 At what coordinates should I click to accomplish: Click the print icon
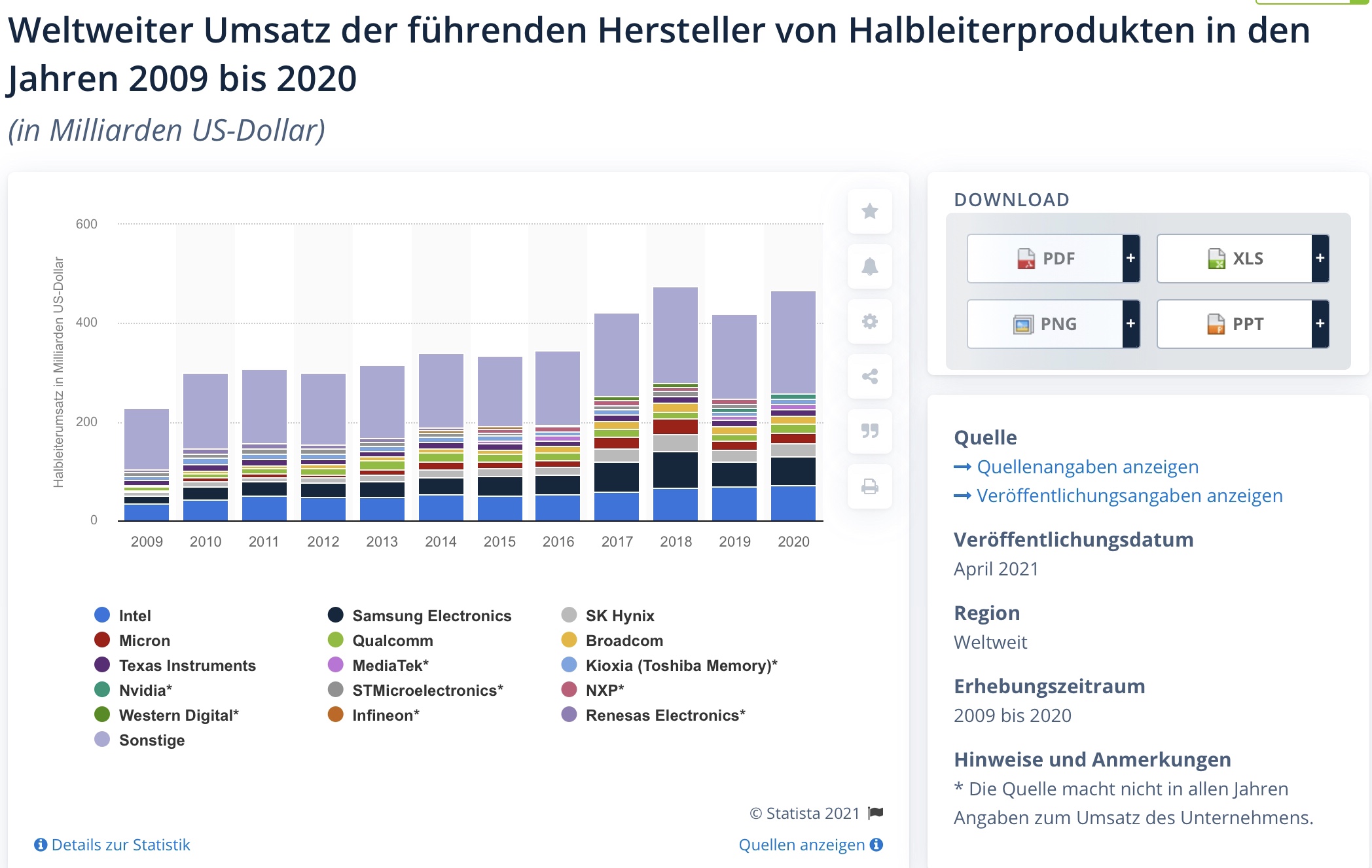coord(869,486)
